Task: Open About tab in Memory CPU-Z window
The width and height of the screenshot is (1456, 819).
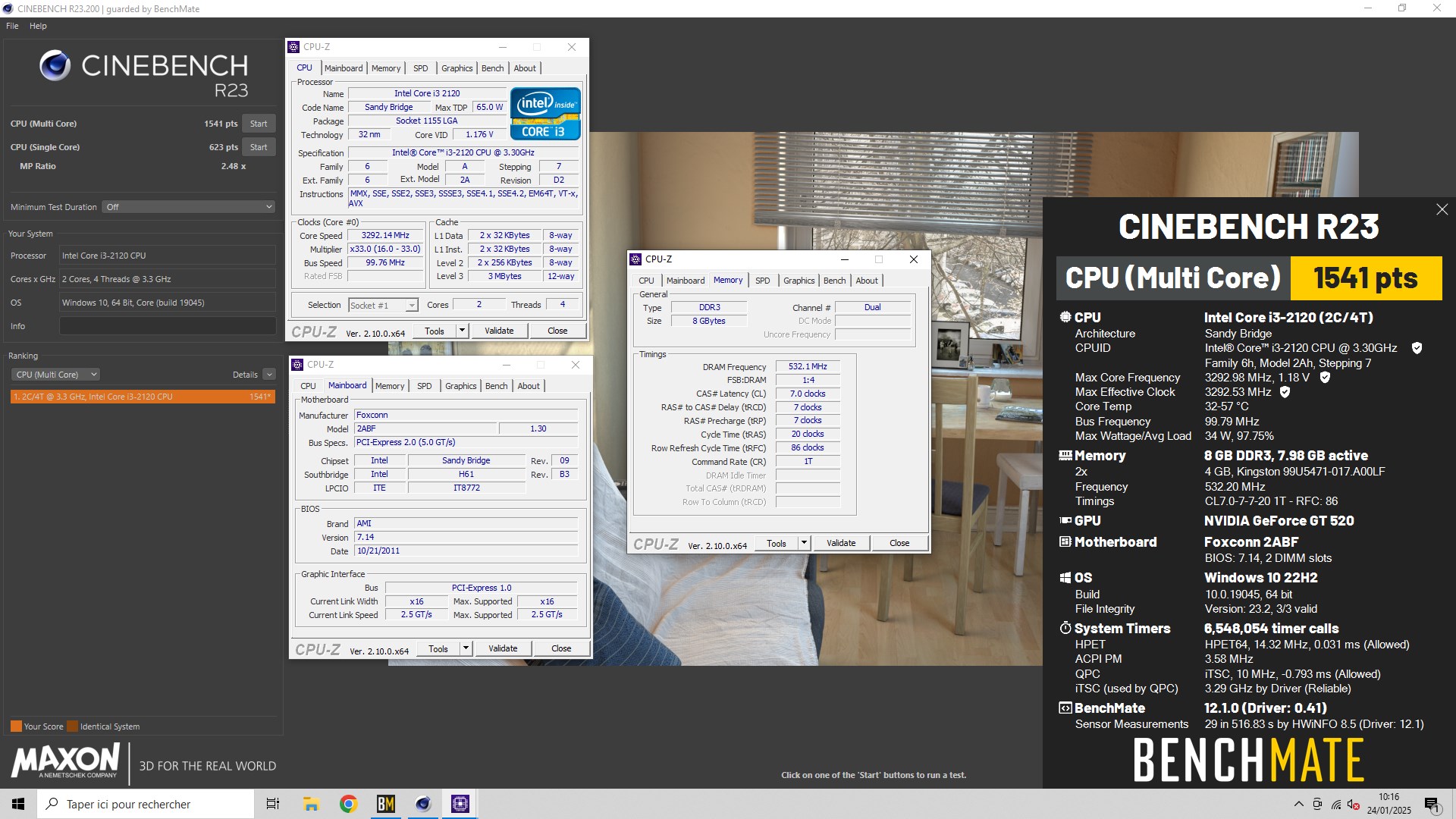Action: (x=867, y=281)
